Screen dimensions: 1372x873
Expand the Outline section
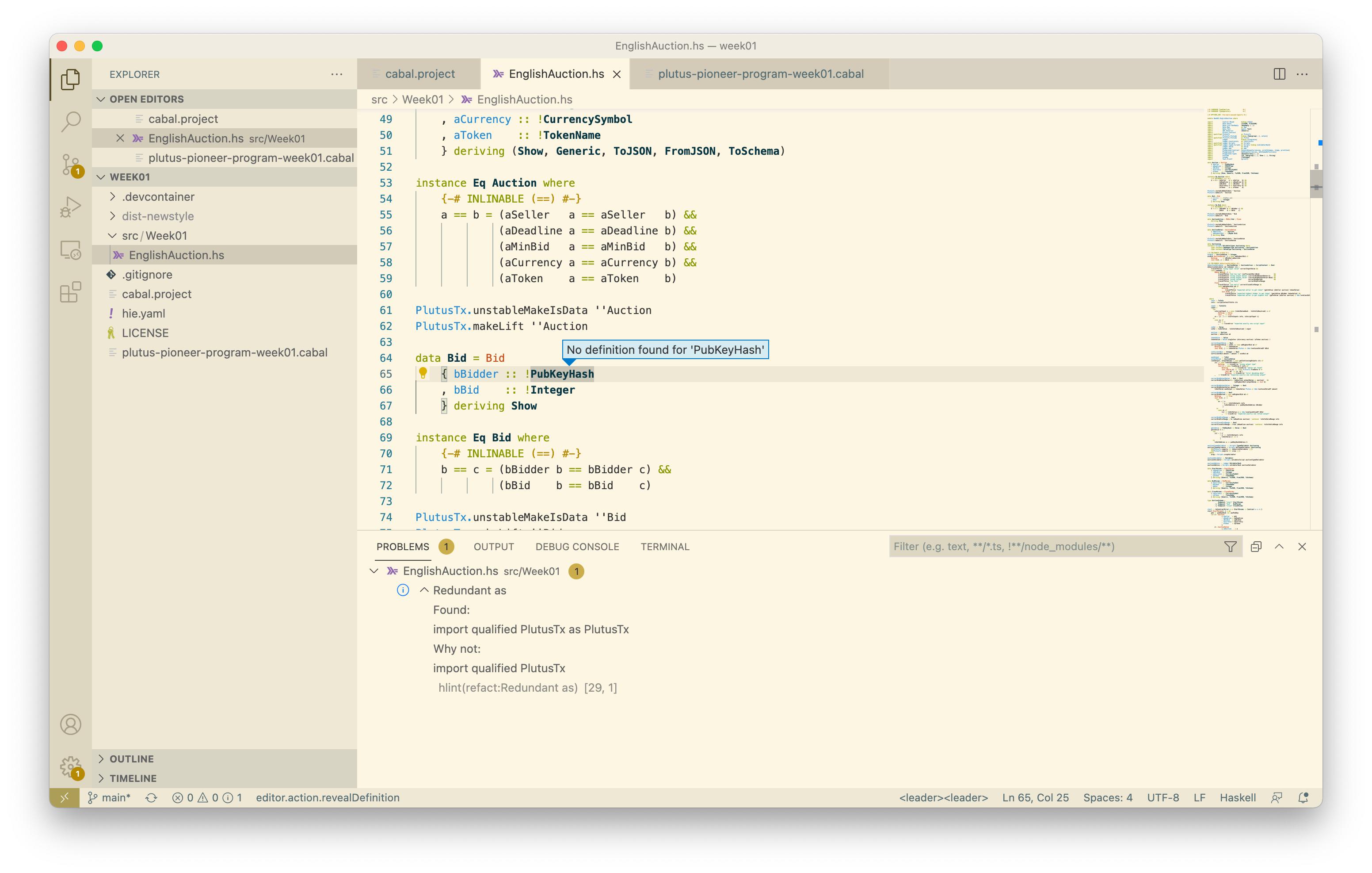(x=101, y=758)
